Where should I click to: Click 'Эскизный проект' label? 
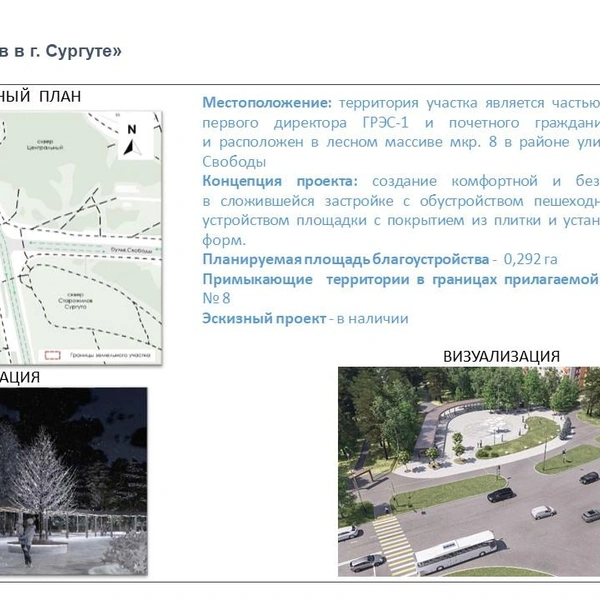(x=264, y=318)
